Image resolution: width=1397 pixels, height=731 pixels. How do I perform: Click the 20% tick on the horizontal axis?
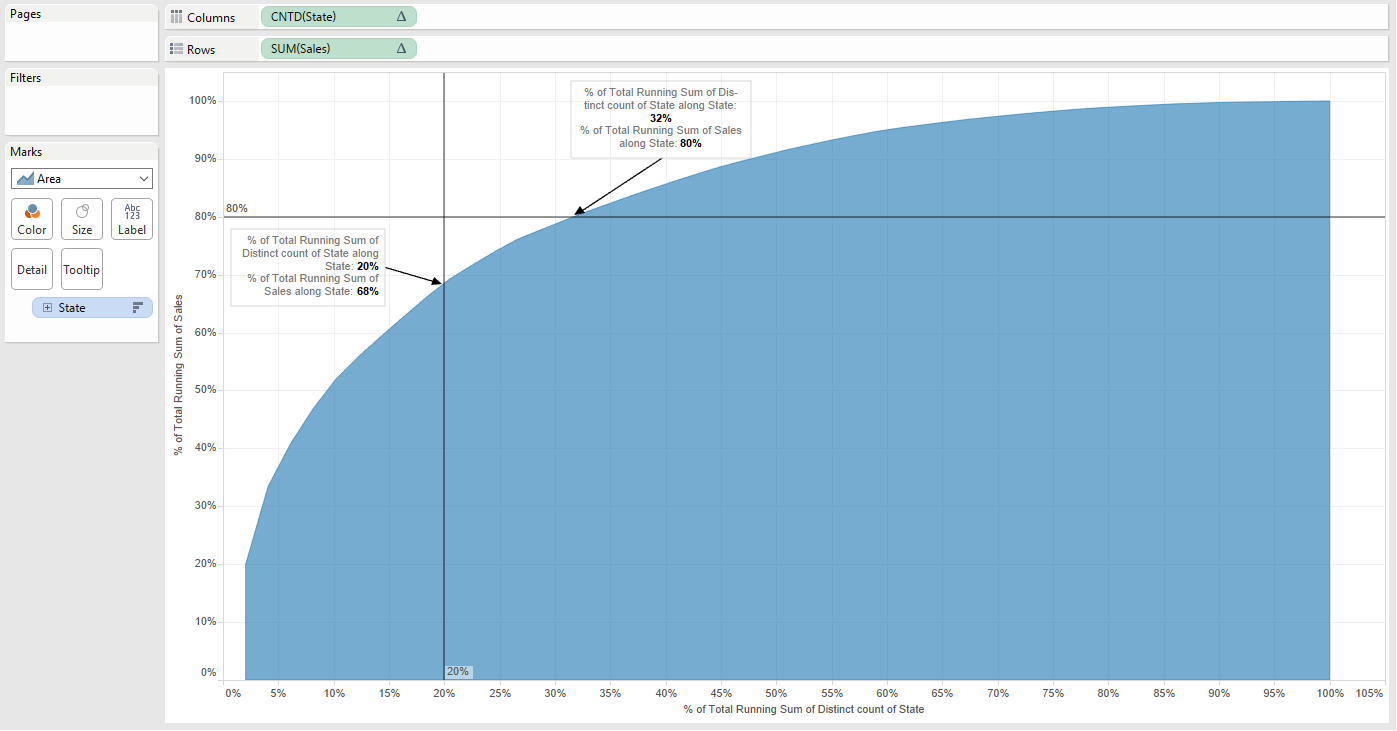pyautogui.click(x=445, y=693)
